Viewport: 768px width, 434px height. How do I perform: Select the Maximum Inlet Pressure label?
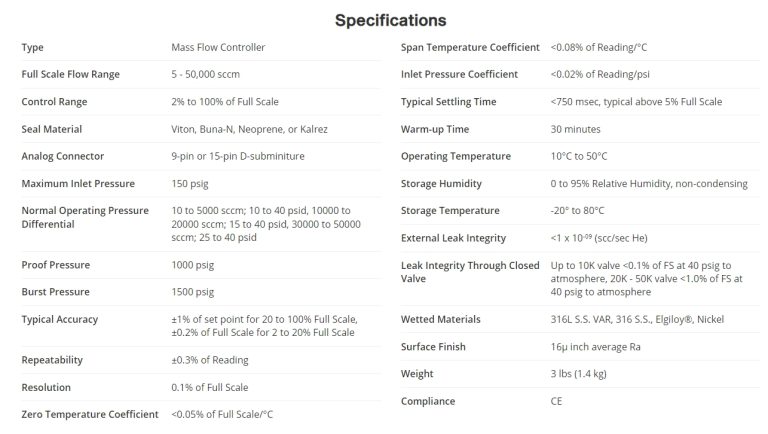(x=78, y=183)
